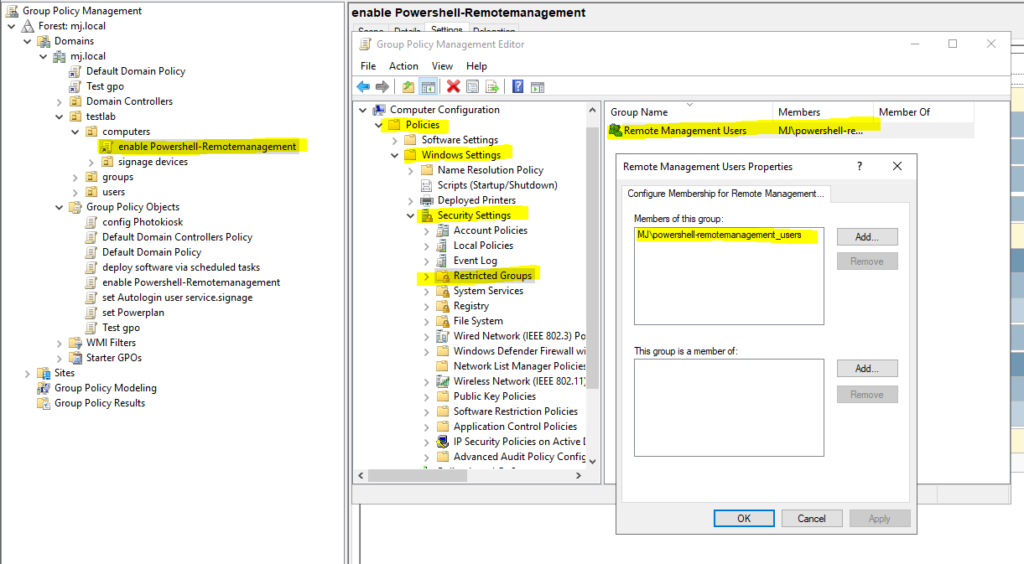
Task: Click the dialog help question mark button
Action: click(859, 166)
